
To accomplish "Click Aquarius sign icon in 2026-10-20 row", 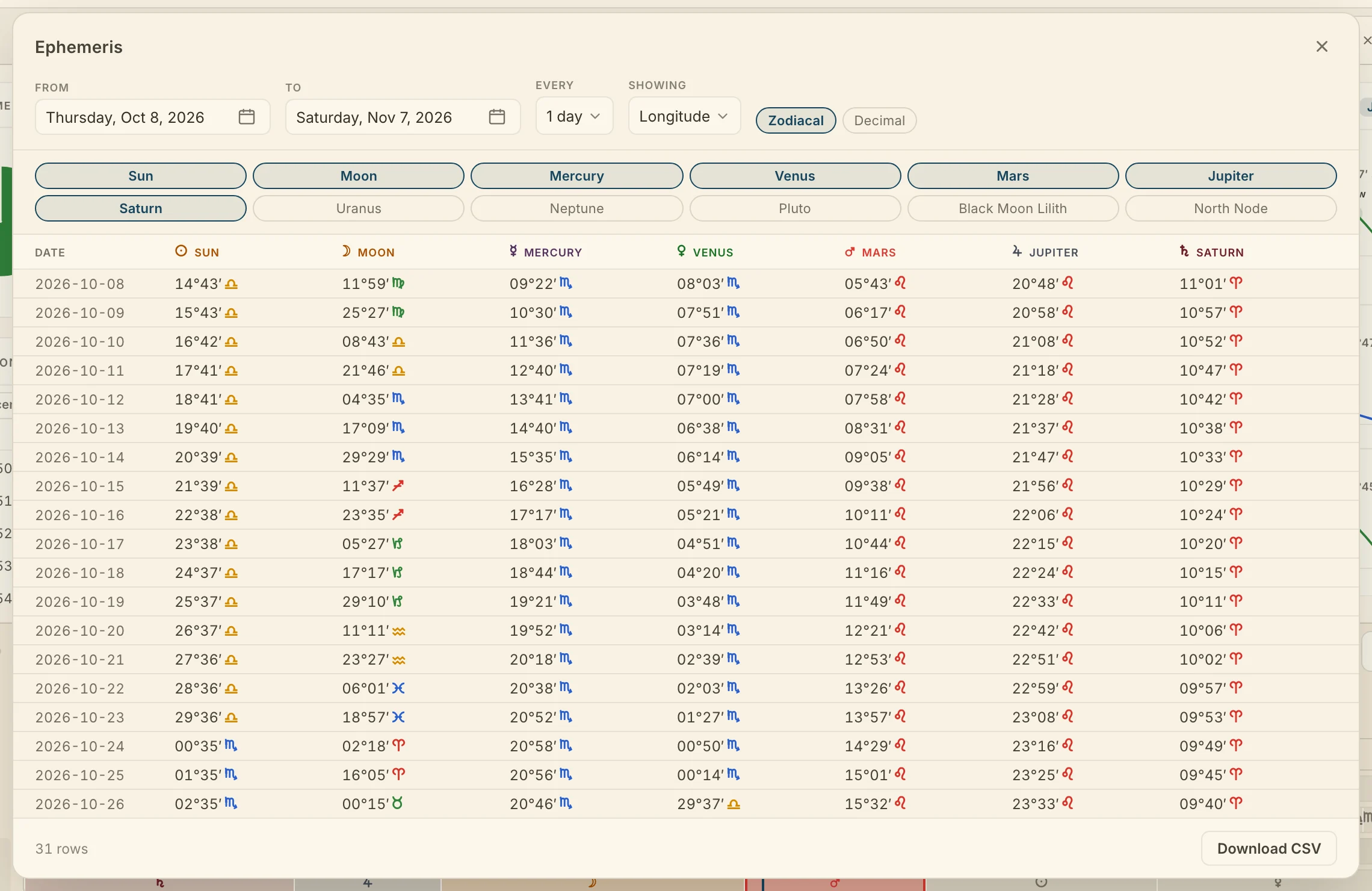I will click(x=399, y=631).
